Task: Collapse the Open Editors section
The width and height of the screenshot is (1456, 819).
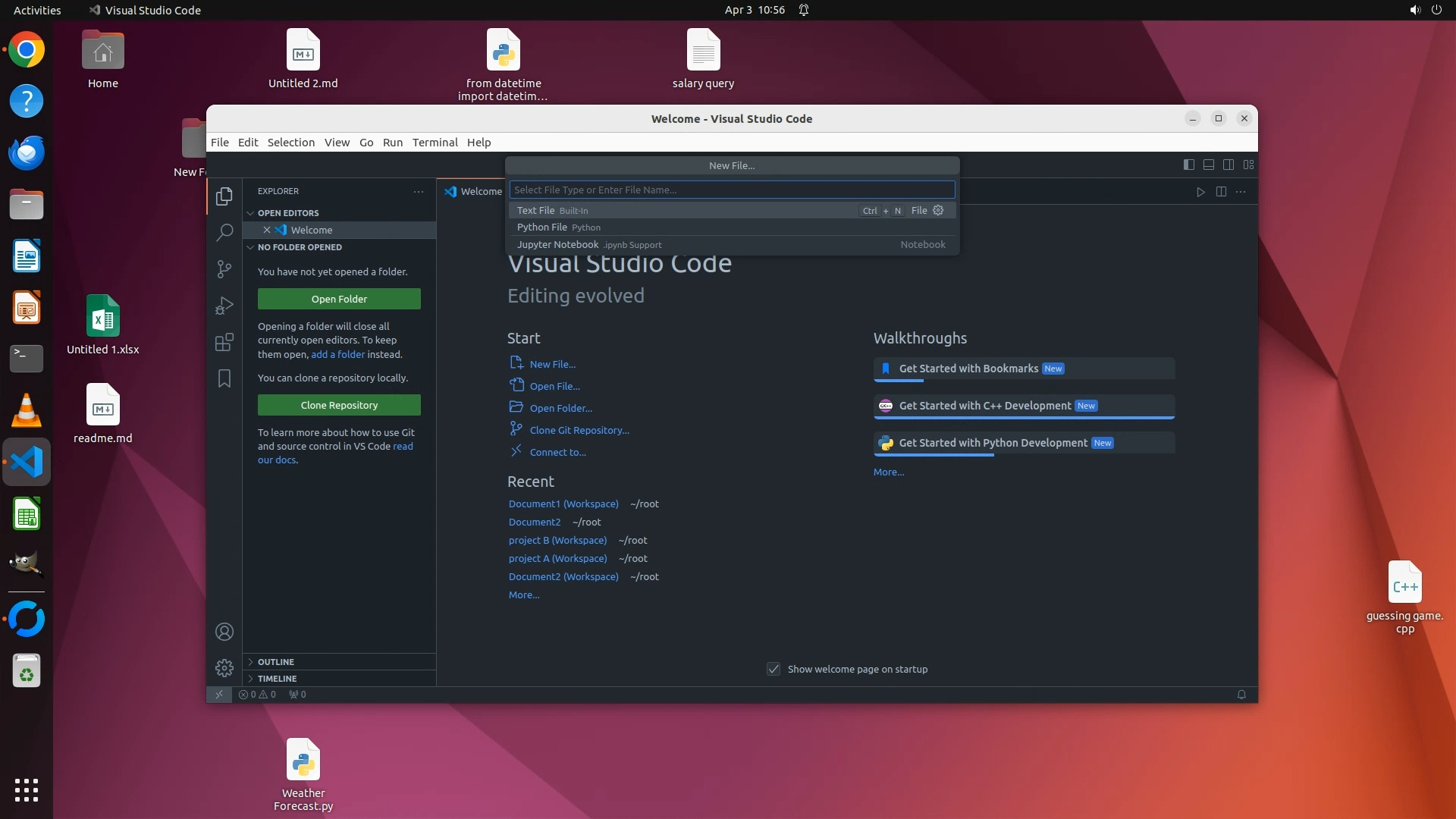Action: (x=287, y=213)
